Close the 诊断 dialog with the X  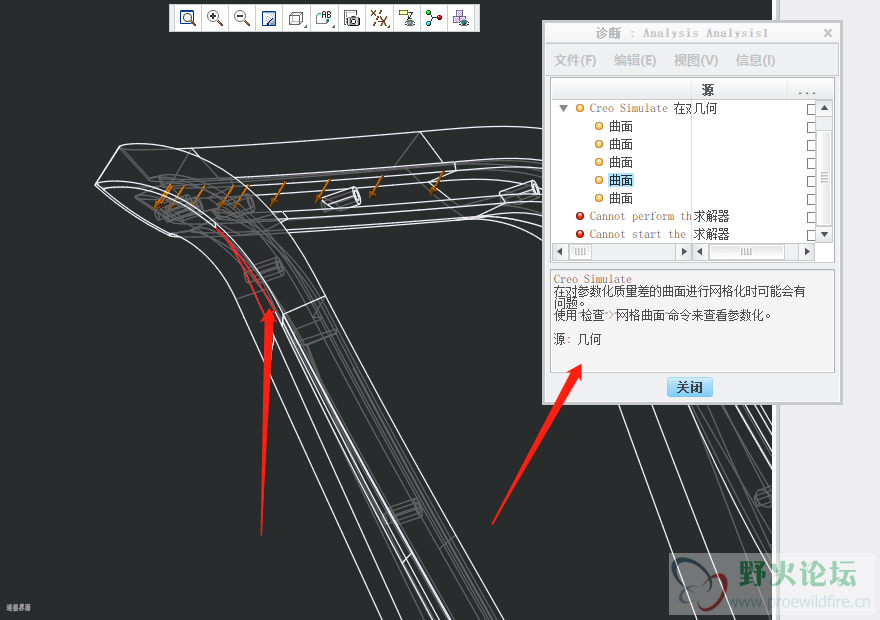828,33
